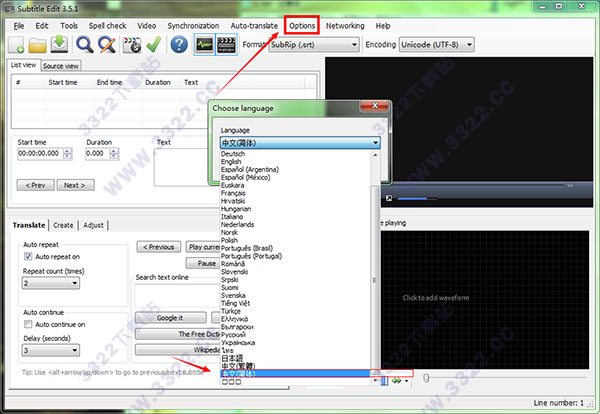Toggle Auto repeat on checkbox
This screenshot has height=414, width=600.
pos(28,256)
